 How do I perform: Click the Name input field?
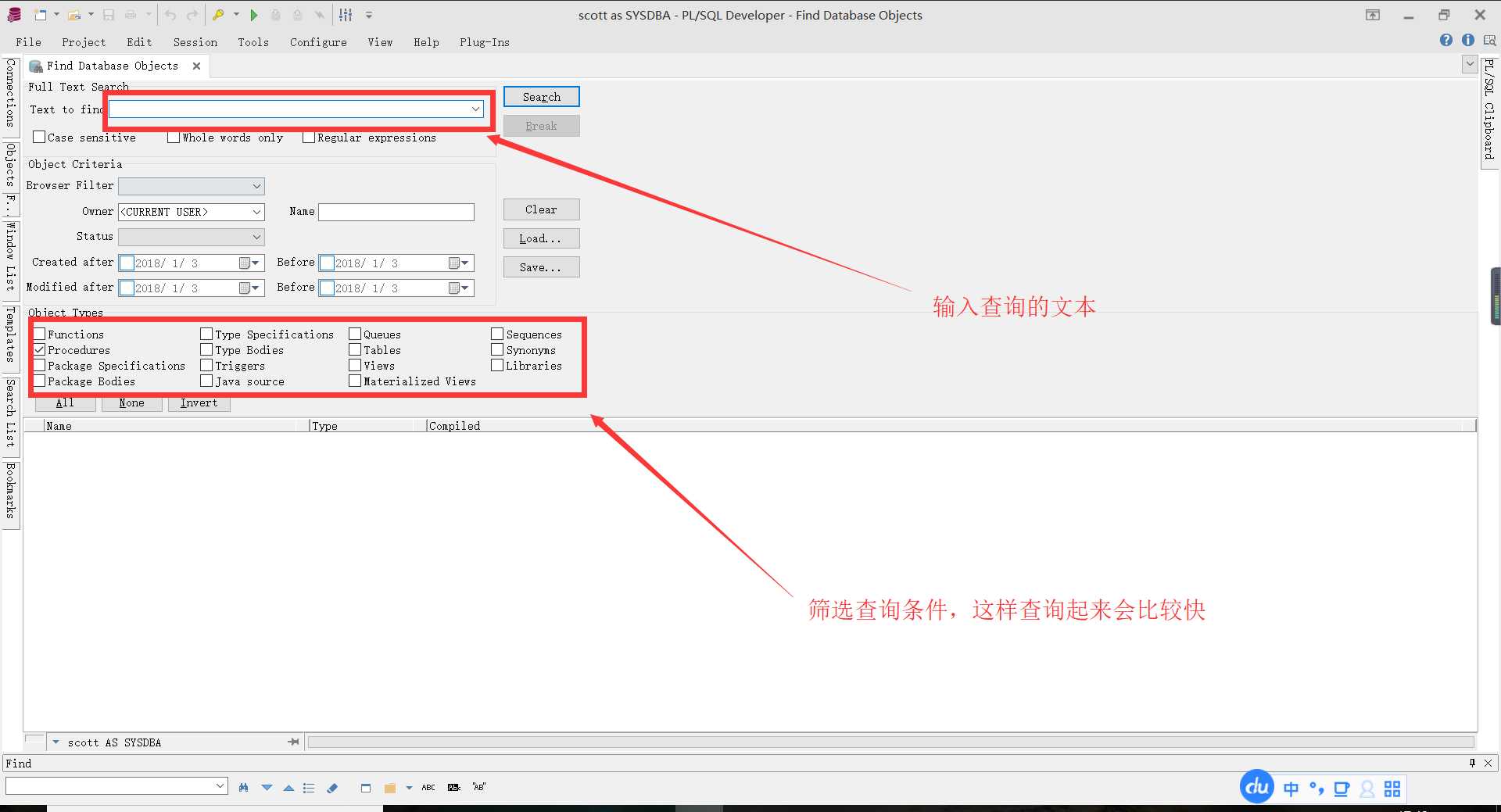click(x=396, y=212)
